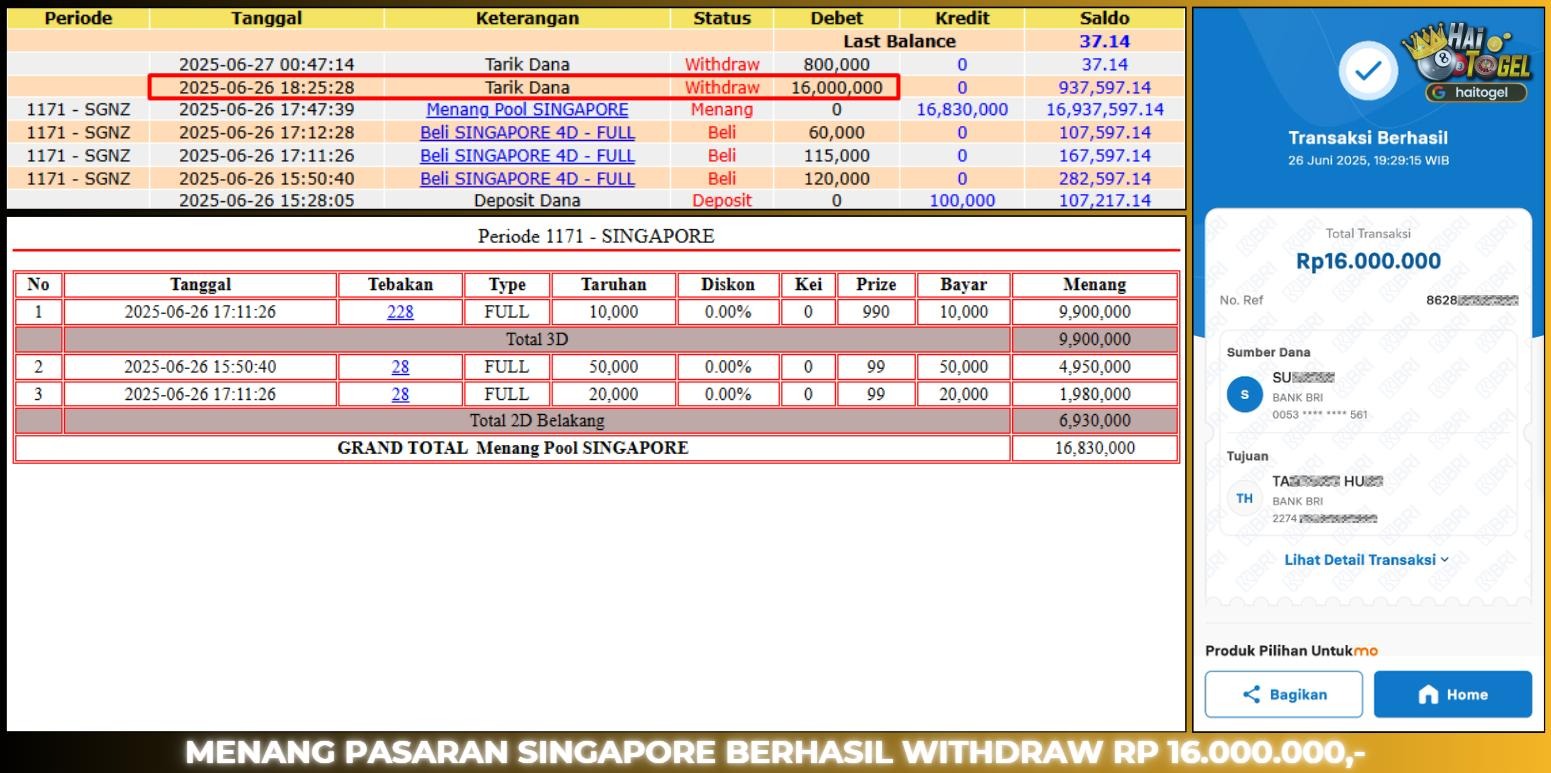
Task: Click the Tanggal header in top table
Action: click(266, 18)
